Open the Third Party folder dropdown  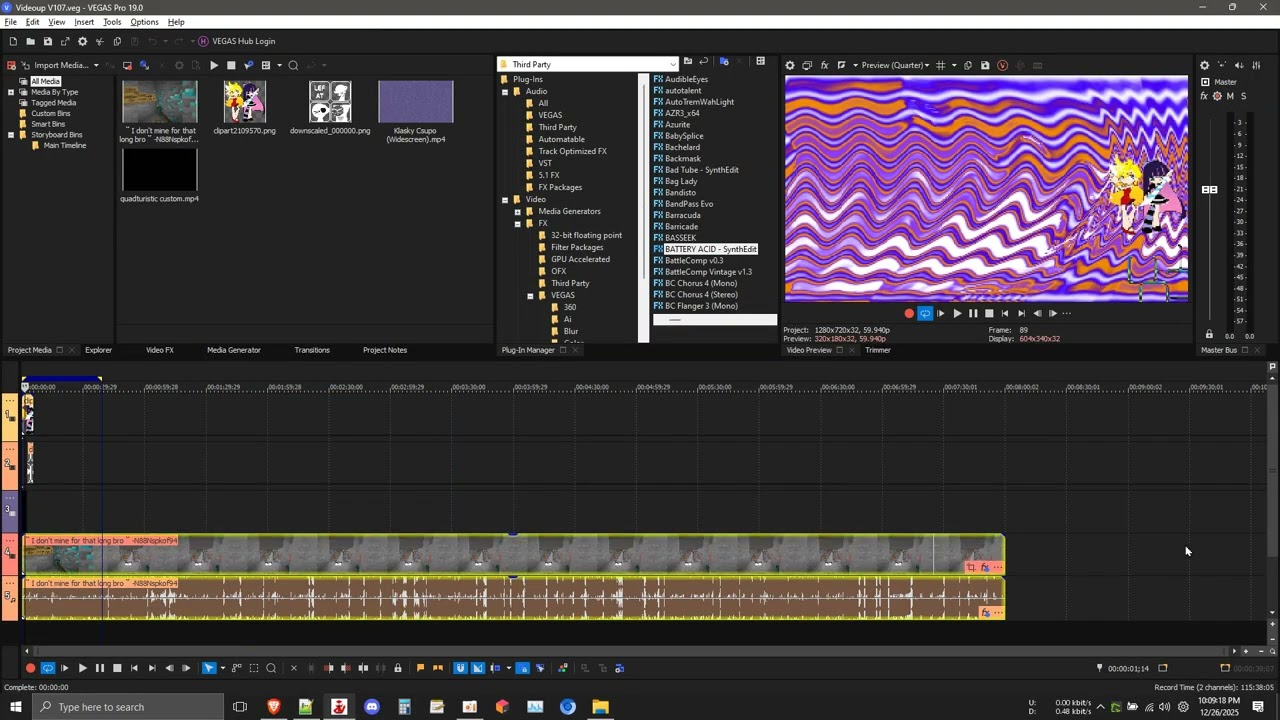pyautogui.click(x=673, y=64)
